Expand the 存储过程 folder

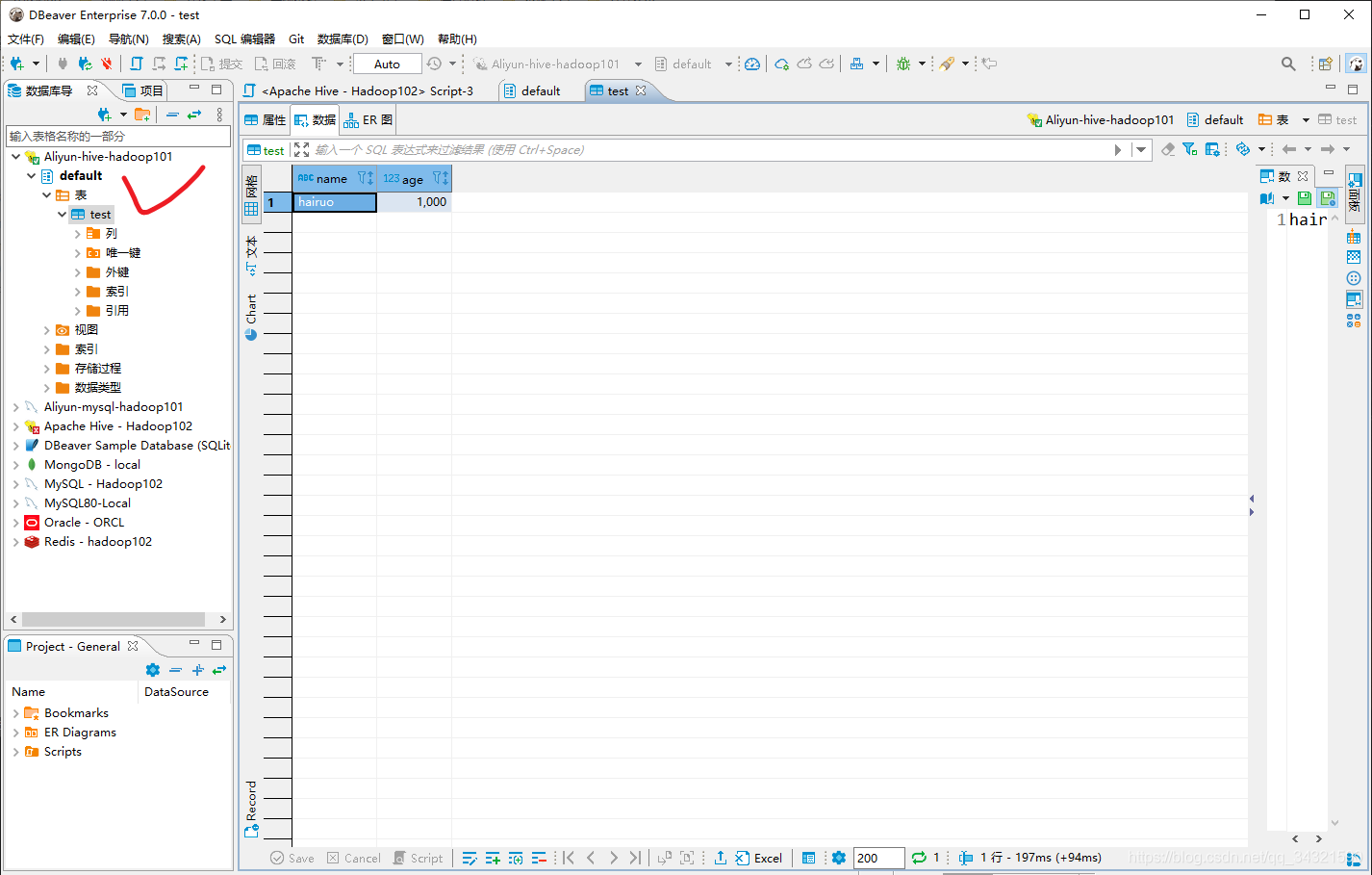point(46,368)
